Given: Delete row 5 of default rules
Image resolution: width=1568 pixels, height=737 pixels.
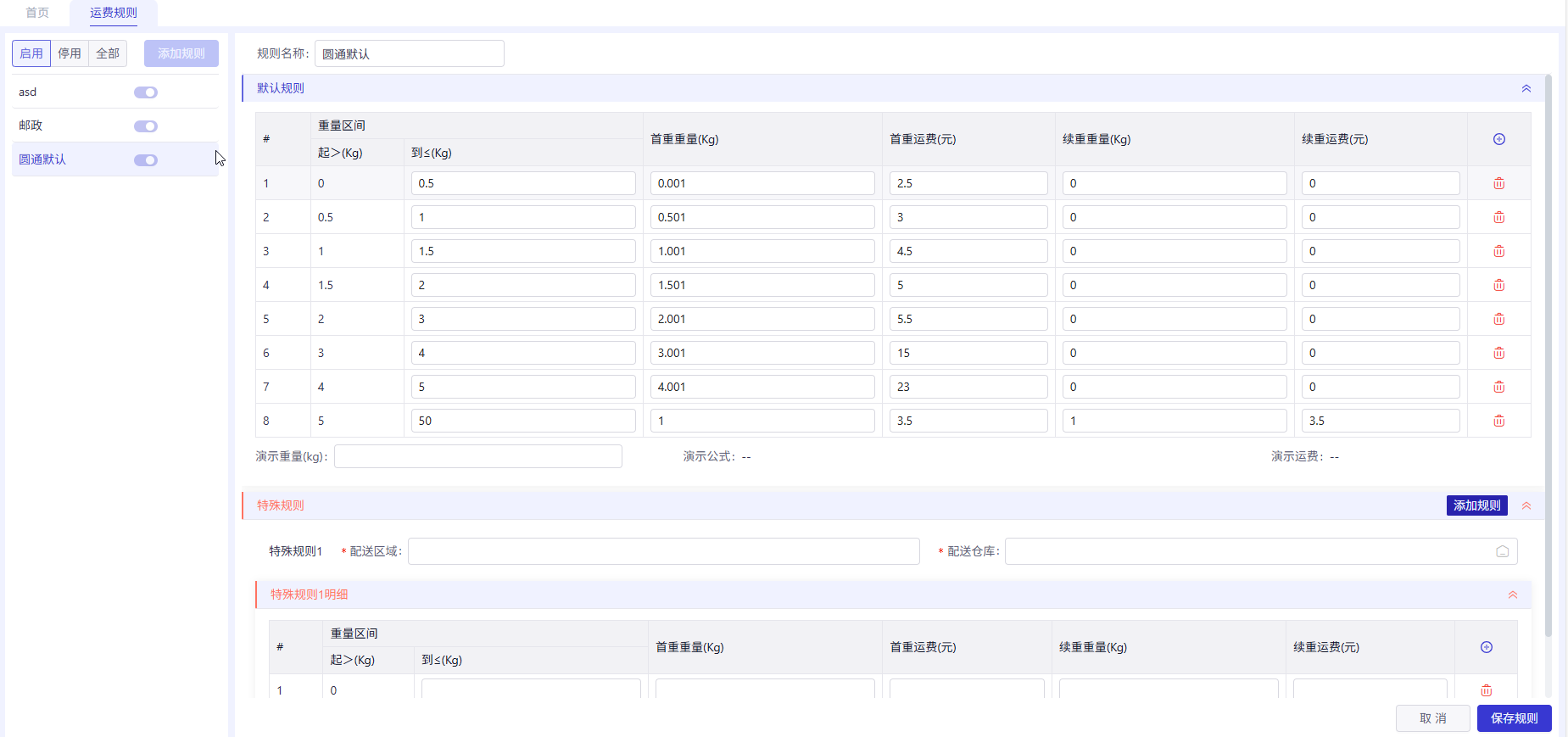Looking at the screenshot, I should pyautogui.click(x=1498, y=319).
